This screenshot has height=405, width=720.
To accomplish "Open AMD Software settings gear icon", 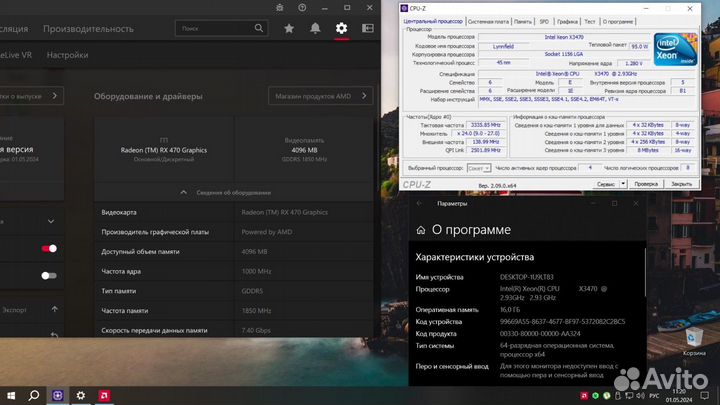I will click(342, 28).
